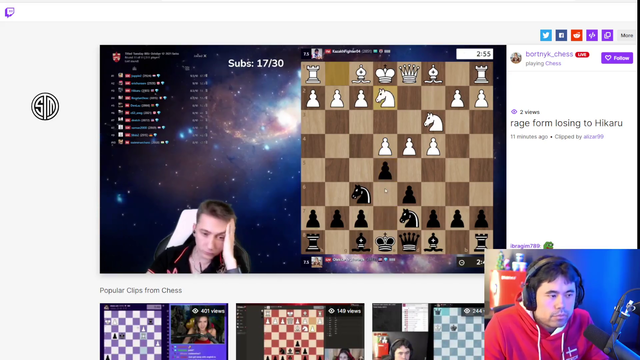Image resolution: width=640 pixels, height=360 pixels.
Task: Click the '11 minutes ago' timestamp
Action: point(529,137)
